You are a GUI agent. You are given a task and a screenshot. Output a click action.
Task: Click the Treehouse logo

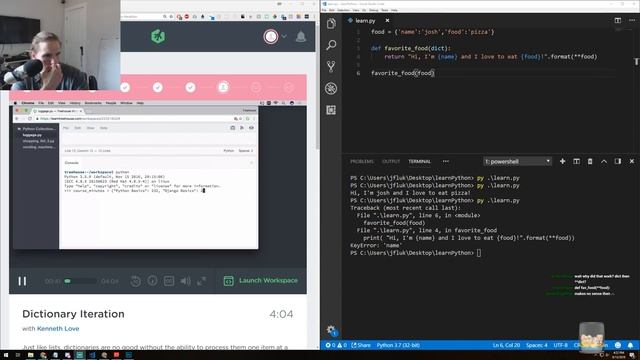point(158,36)
